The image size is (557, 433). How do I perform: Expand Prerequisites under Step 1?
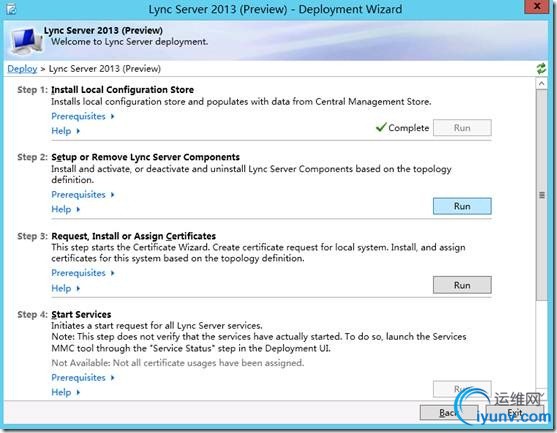click(x=83, y=117)
